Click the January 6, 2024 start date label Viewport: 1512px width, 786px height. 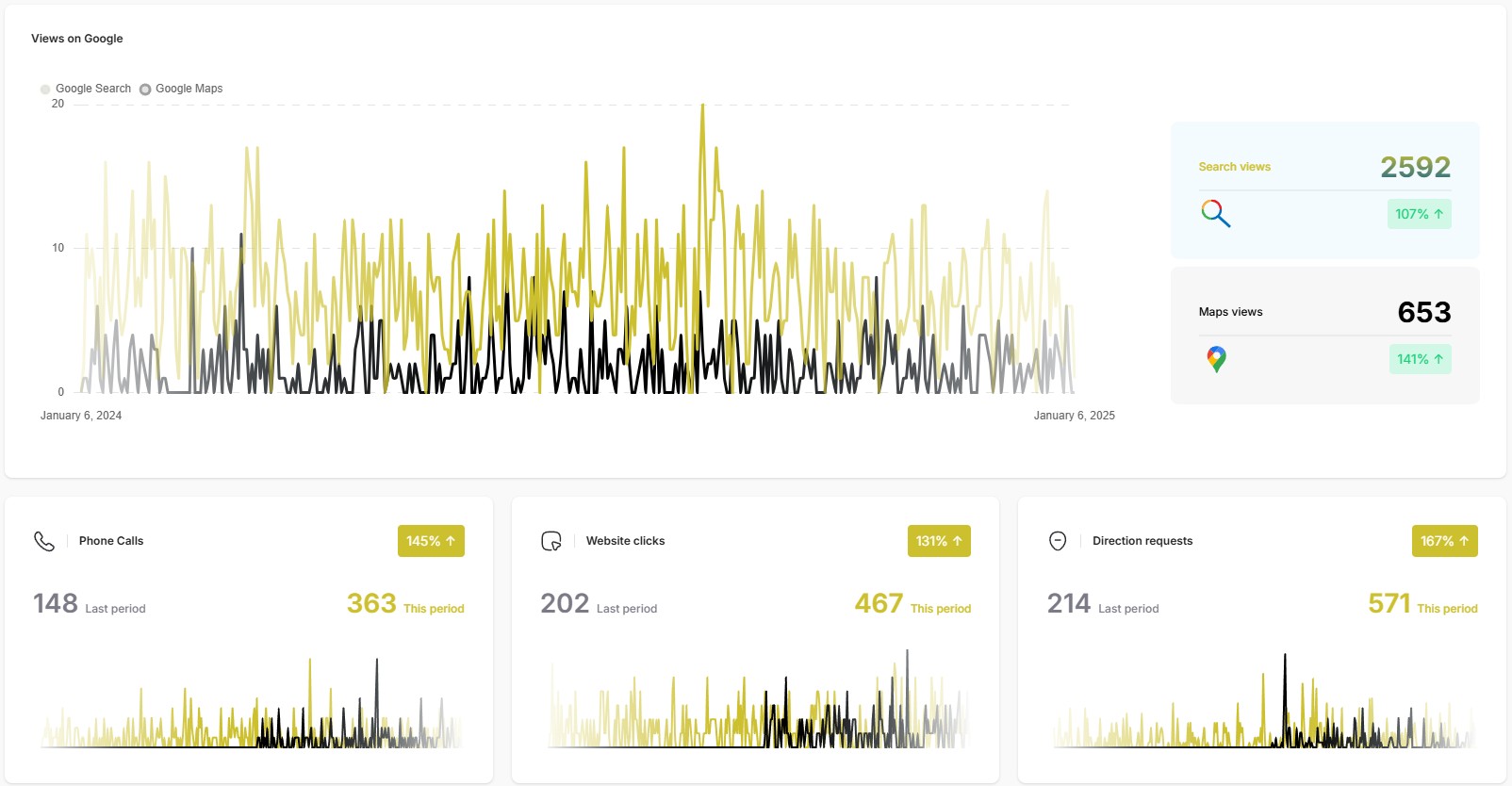(x=81, y=416)
